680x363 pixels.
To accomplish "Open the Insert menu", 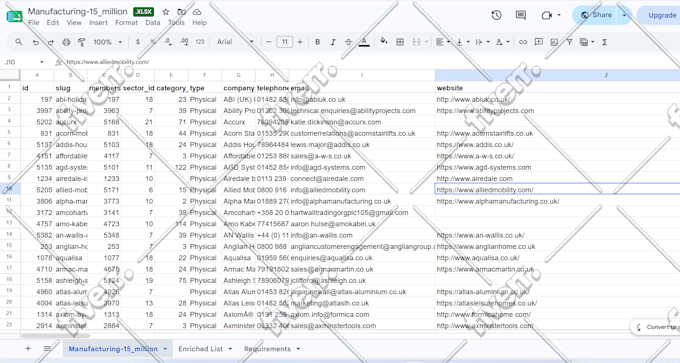I will click(98, 23).
